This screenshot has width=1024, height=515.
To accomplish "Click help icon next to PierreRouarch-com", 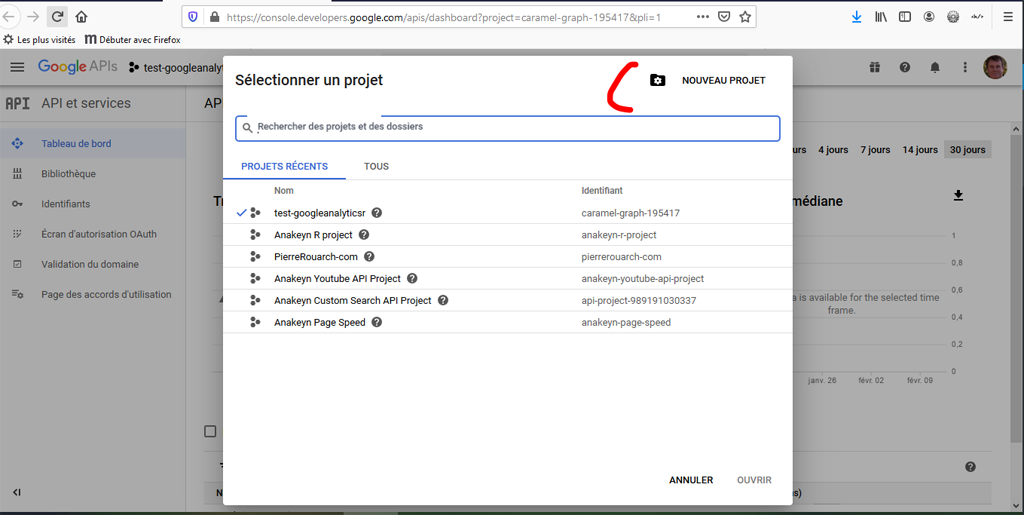I will pos(369,257).
